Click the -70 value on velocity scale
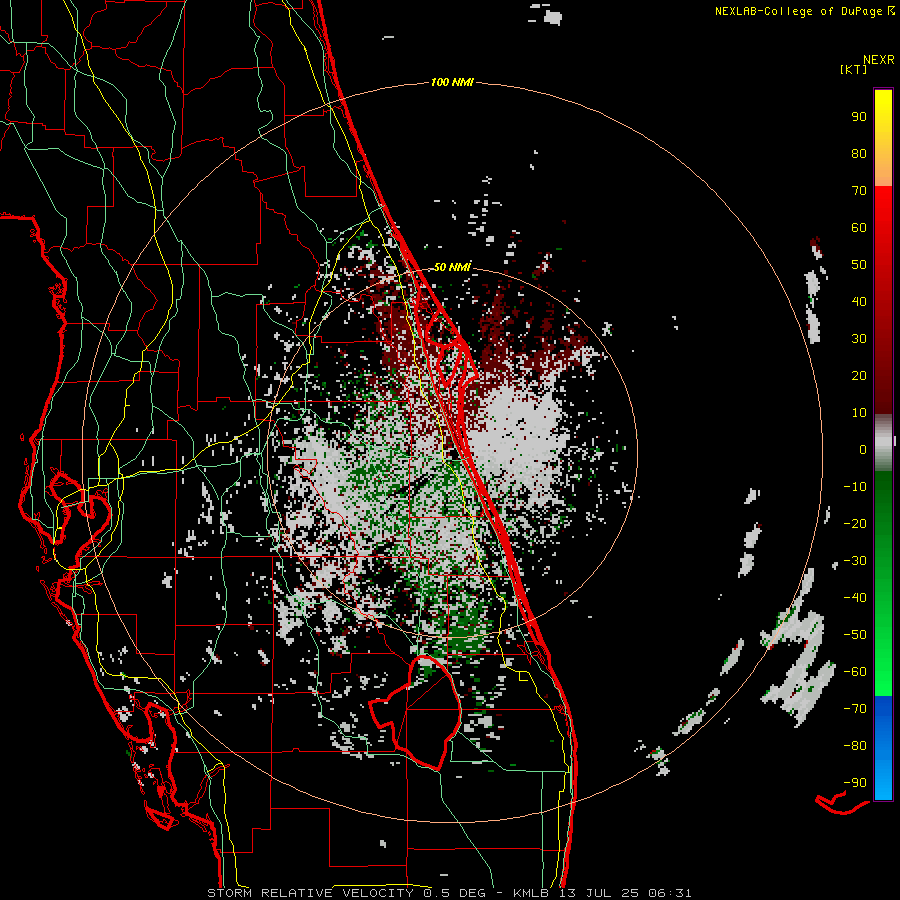The width and height of the screenshot is (900, 900). pos(855,709)
